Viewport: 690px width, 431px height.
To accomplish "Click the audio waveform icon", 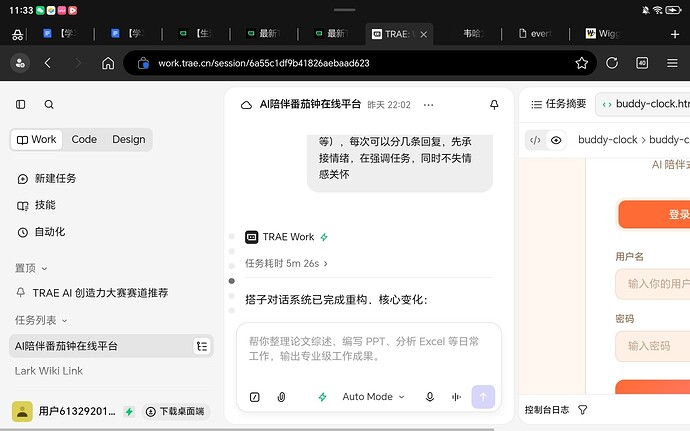I will (x=456, y=397).
